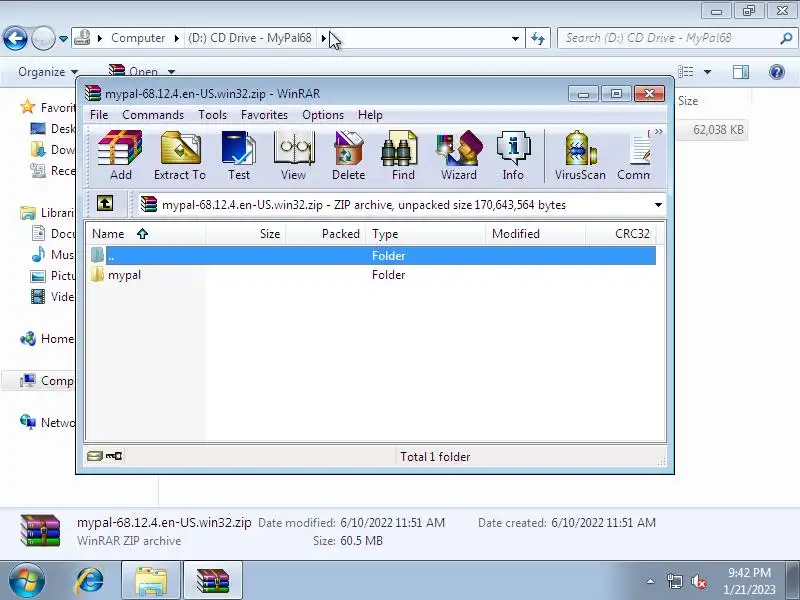Image resolution: width=800 pixels, height=600 pixels.
Task: Go up one level in WinRAR
Action: tap(105, 204)
